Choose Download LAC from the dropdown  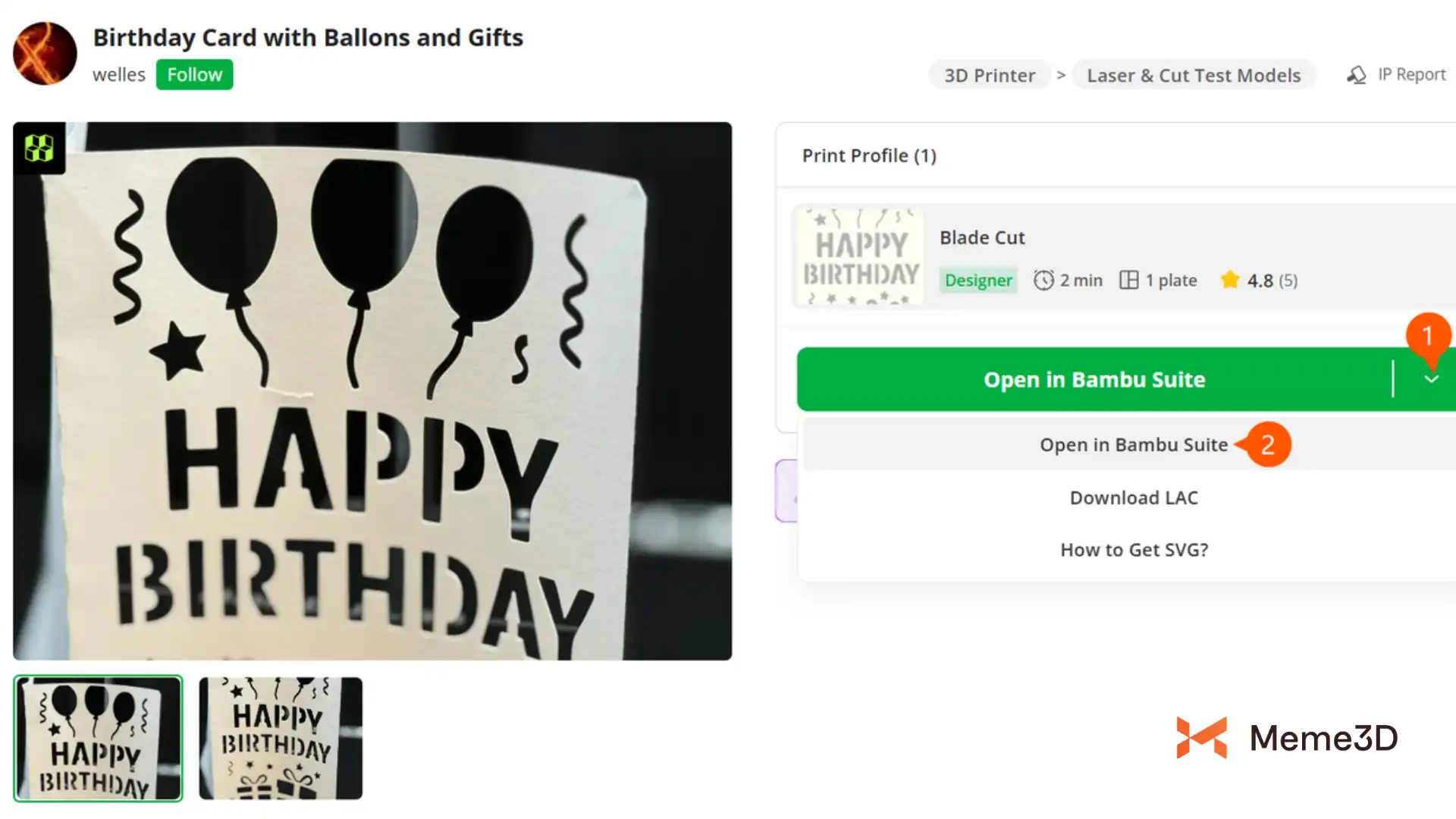point(1134,498)
